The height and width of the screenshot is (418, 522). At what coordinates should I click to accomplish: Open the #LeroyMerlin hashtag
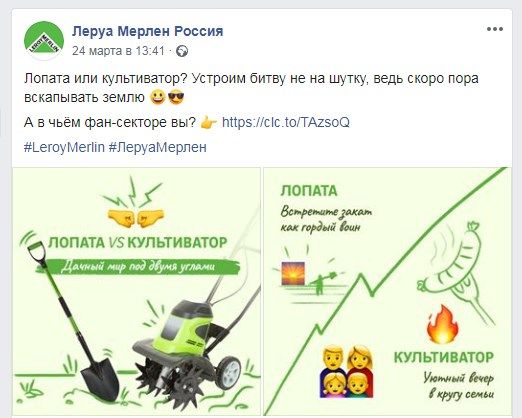pos(64,147)
